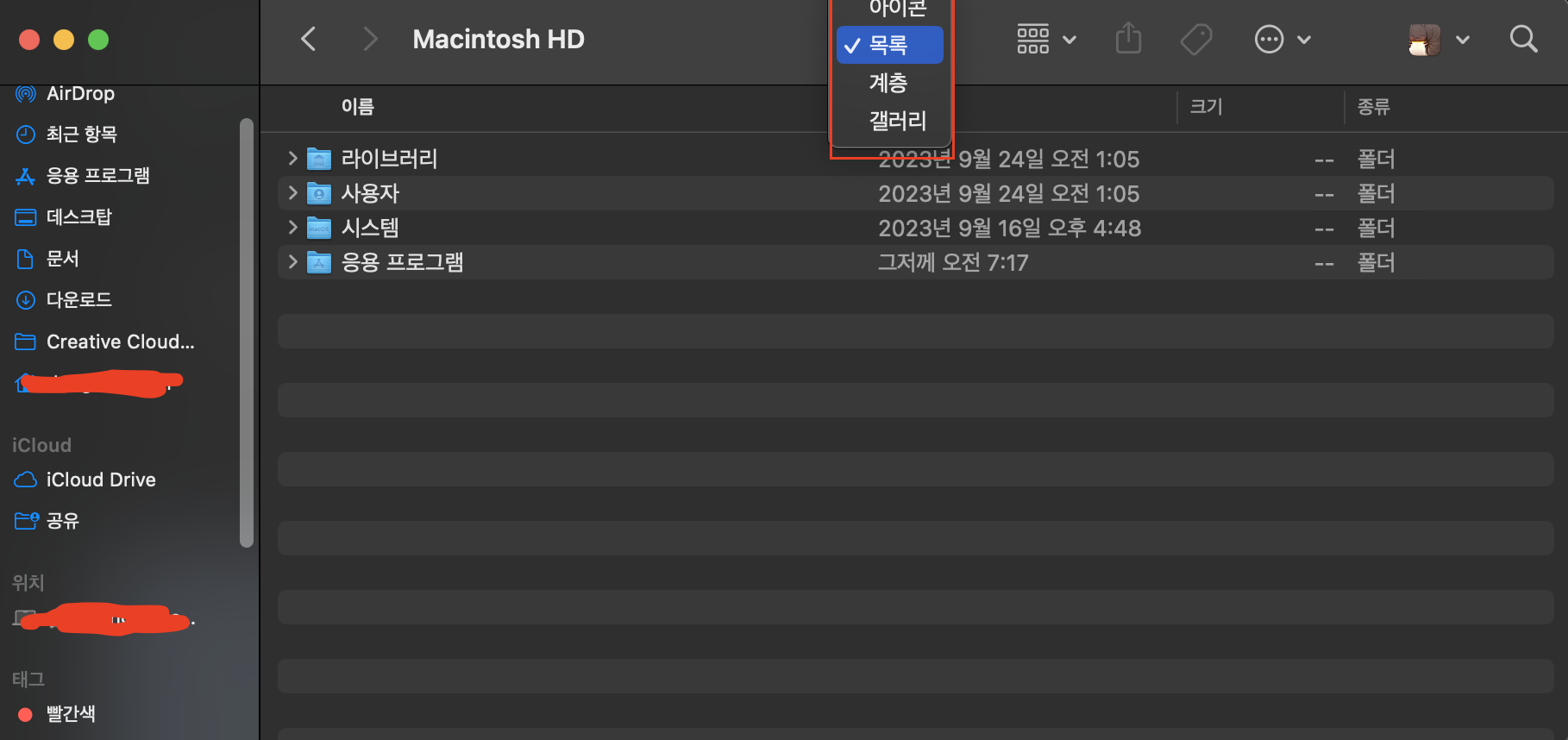This screenshot has width=1568, height=740.
Task: Go back with the left chevron button
Action: pos(308,39)
